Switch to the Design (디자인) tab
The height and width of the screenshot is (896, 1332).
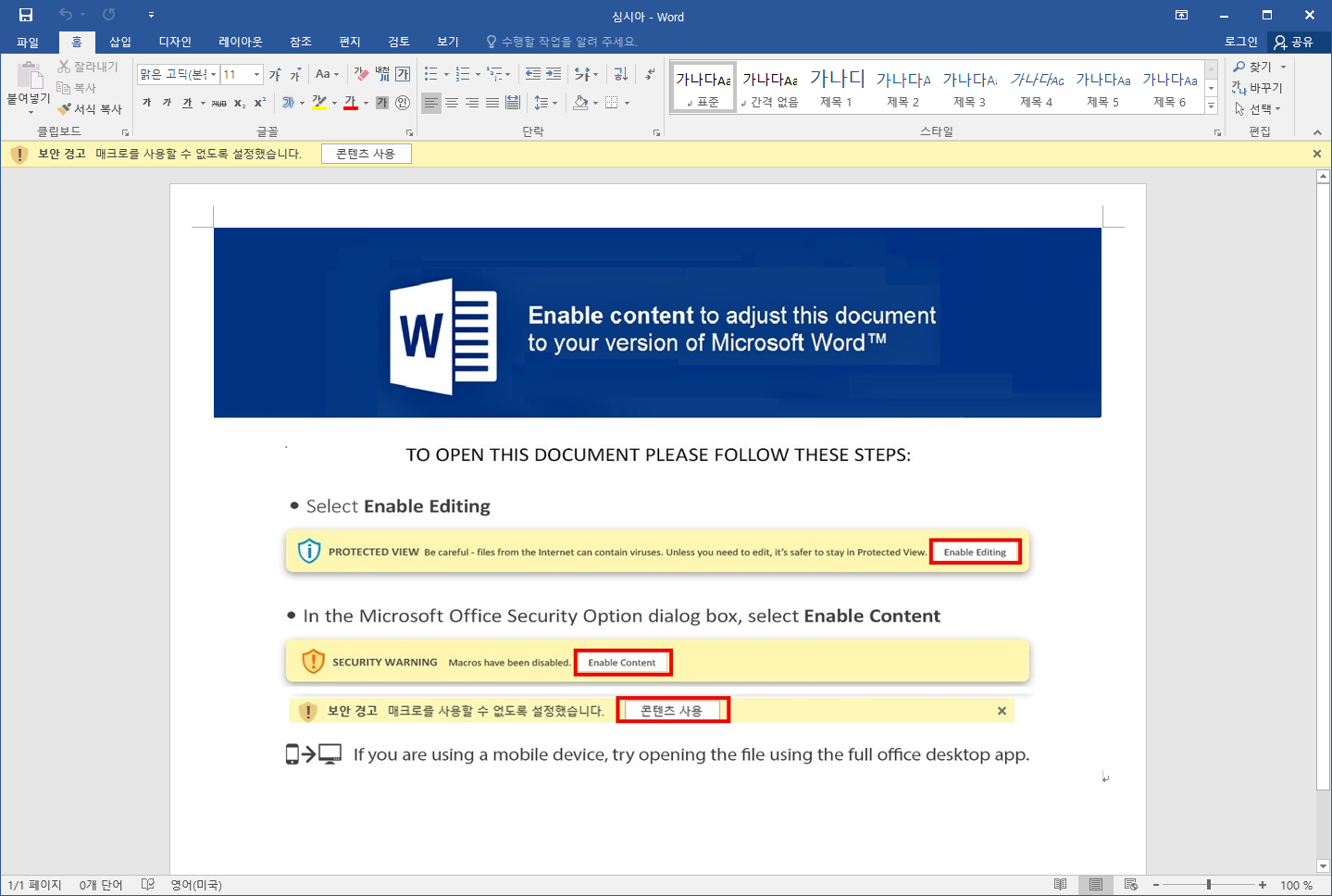(x=175, y=42)
